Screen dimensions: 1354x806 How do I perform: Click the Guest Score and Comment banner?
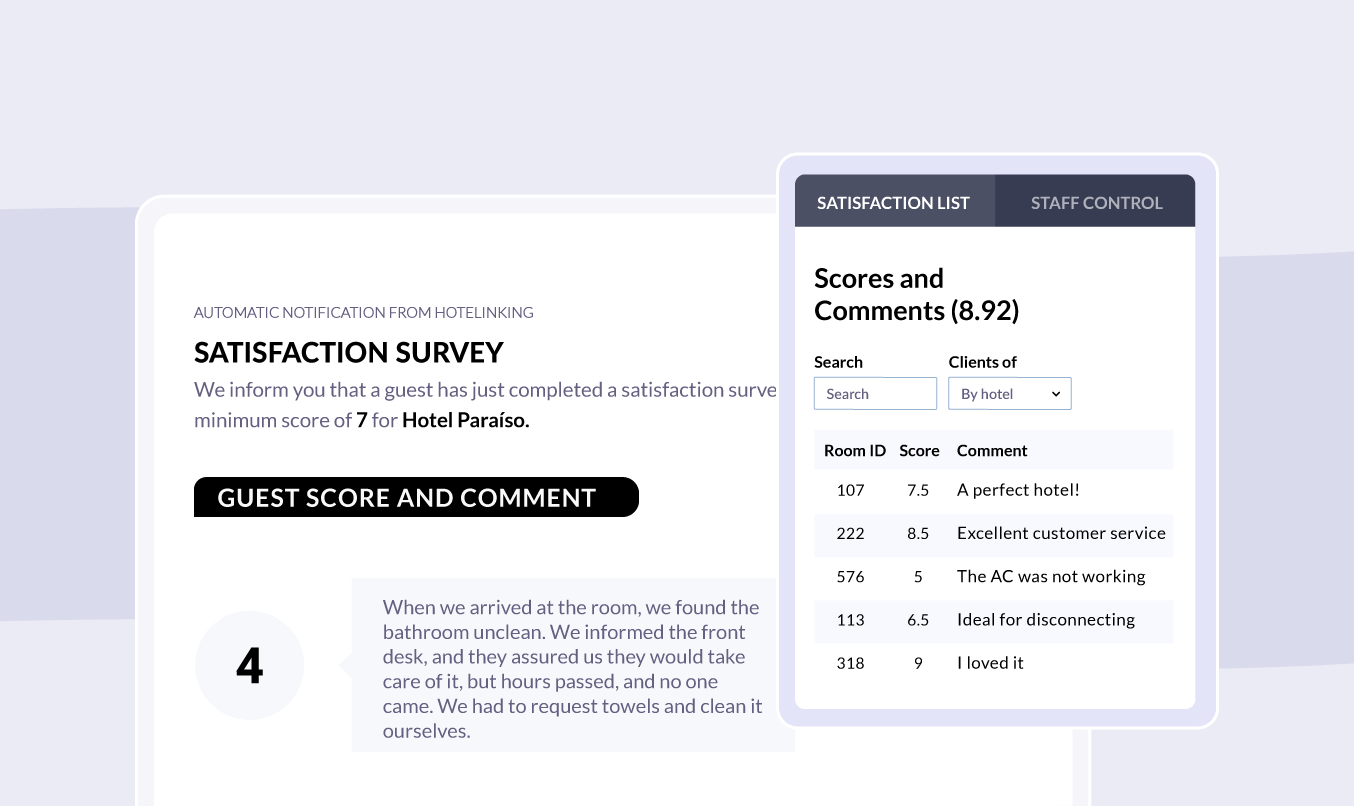[416, 497]
